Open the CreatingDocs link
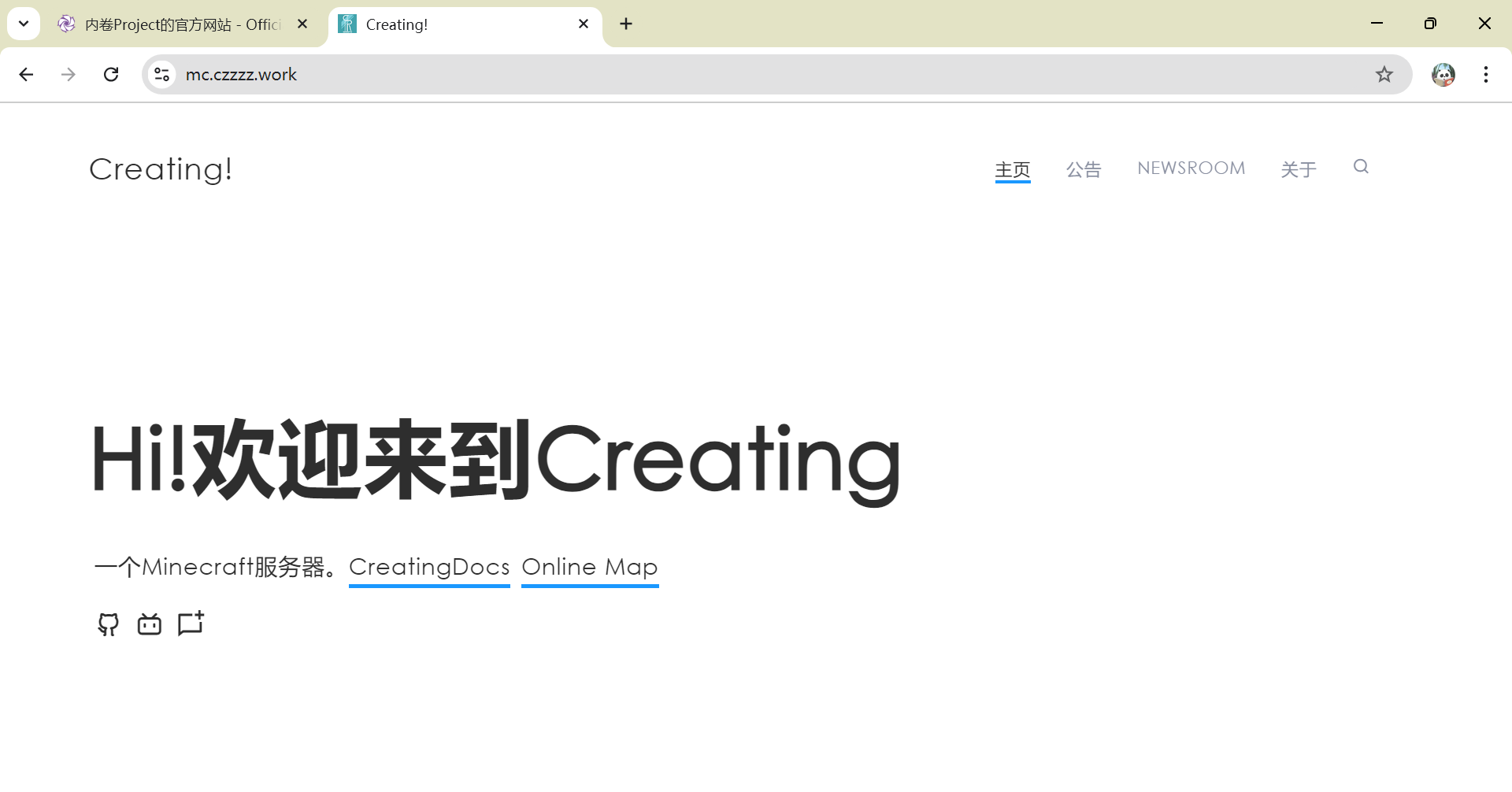1512x792 pixels. pyautogui.click(x=429, y=567)
